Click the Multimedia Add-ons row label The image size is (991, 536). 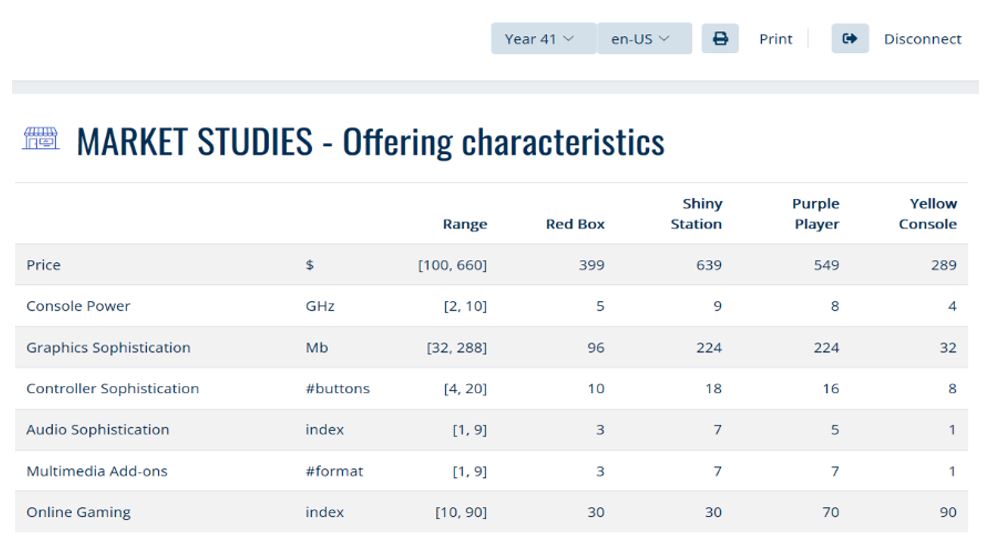(97, 471)
